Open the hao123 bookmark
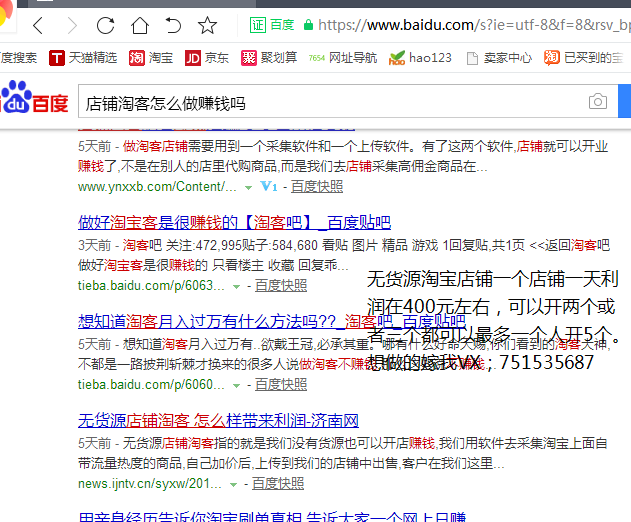631x522 pixels. [420, 58]
